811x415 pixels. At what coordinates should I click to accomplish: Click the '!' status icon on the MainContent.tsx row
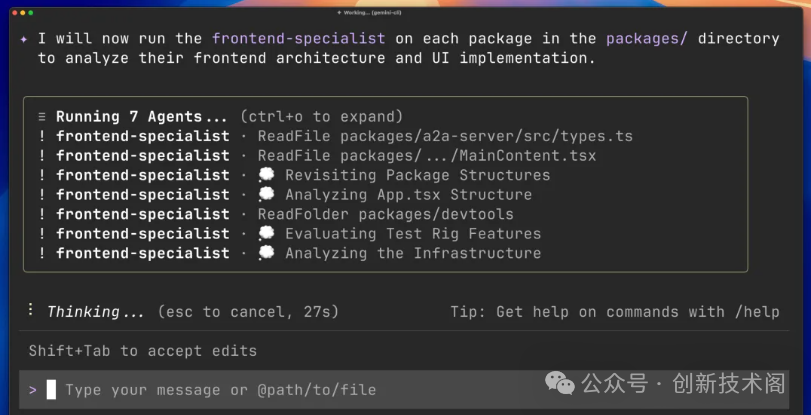(42, 156)
